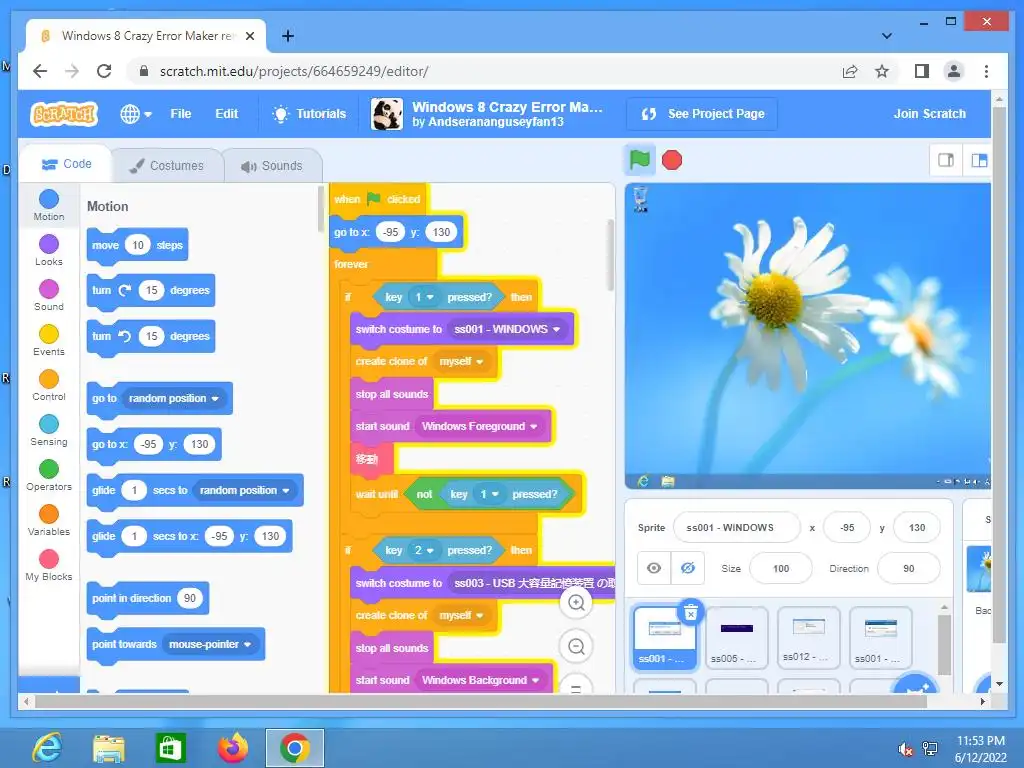The image size is (1024, 768).
Task: Open Chrome profile avatar
Action: point(953,71)
